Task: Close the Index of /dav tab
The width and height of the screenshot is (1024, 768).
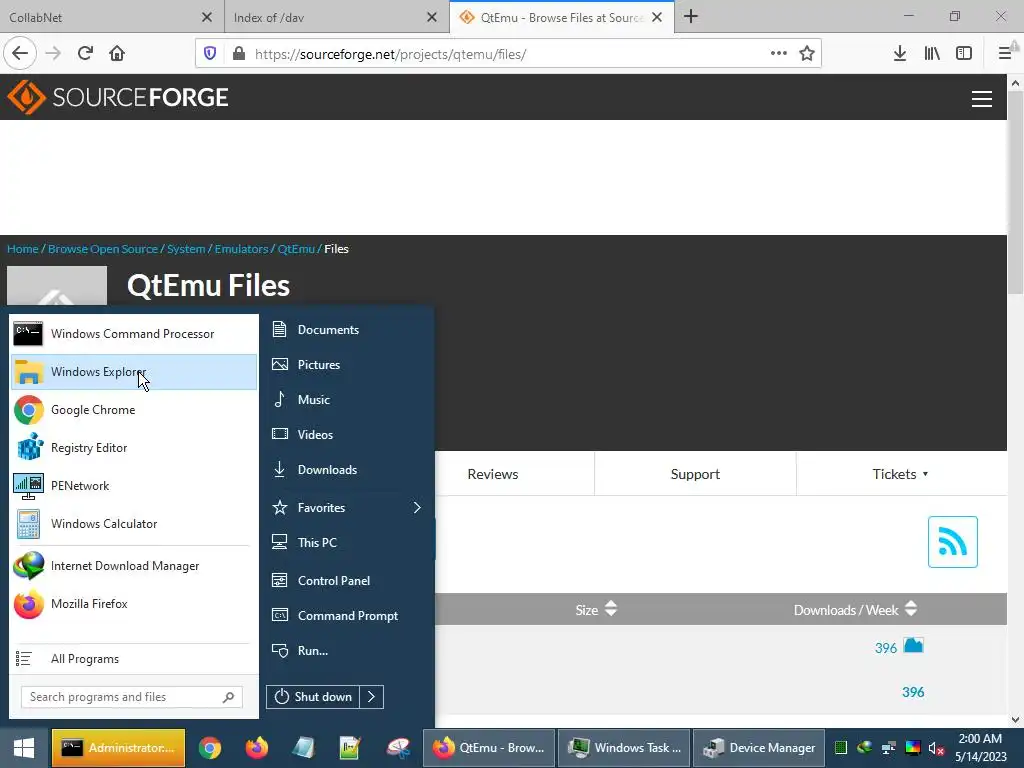Action: 432,18
